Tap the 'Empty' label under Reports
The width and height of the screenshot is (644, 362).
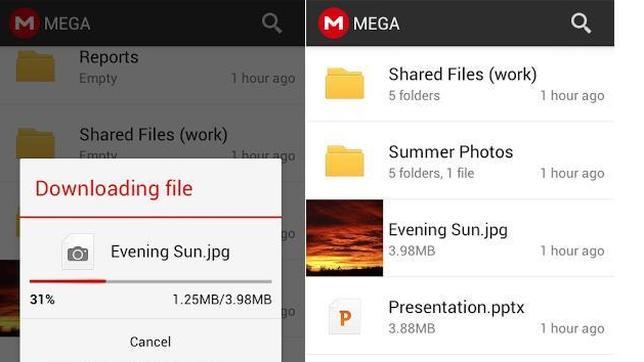98,78
